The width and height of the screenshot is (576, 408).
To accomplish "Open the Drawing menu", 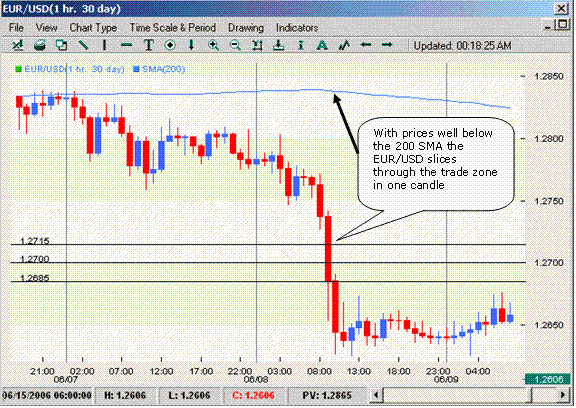I will [246, 28].
